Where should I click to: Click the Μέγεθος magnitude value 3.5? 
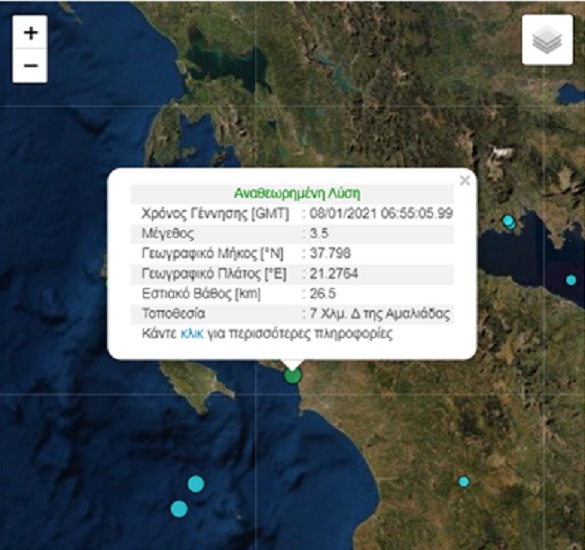319,234
